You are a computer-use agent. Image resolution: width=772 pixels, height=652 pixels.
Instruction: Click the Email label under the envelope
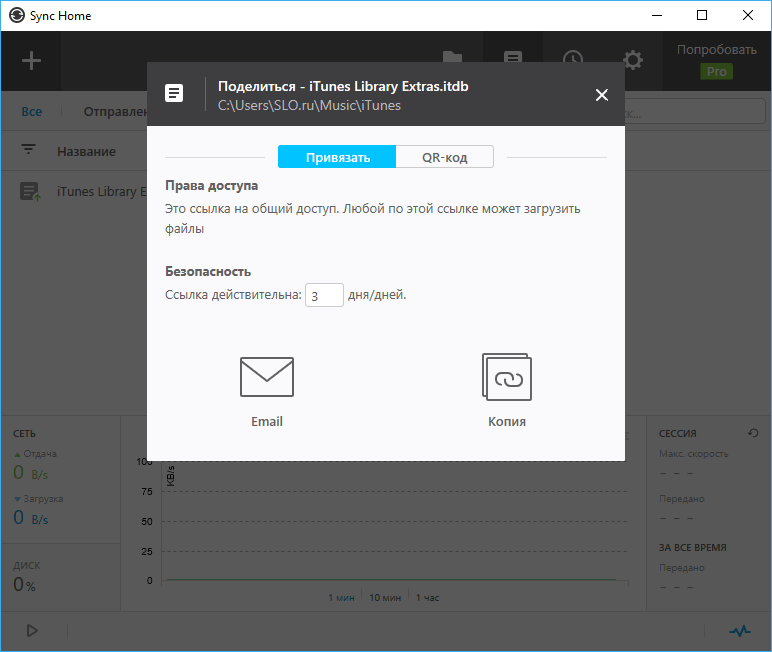[x=267, y=422]
